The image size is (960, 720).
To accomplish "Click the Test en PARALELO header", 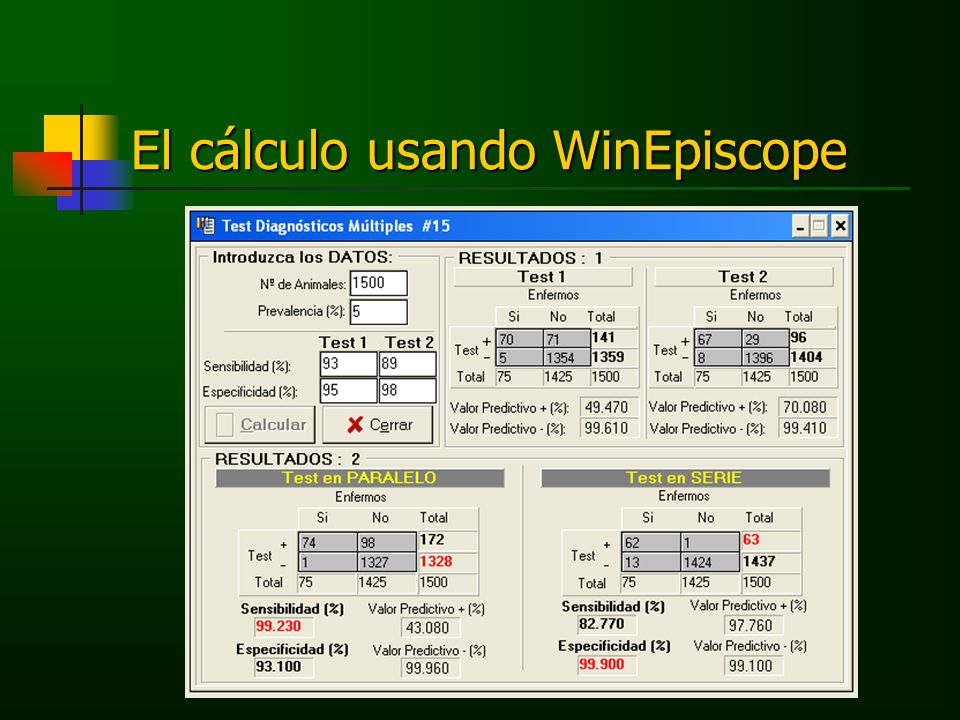I will coord(360,478).
